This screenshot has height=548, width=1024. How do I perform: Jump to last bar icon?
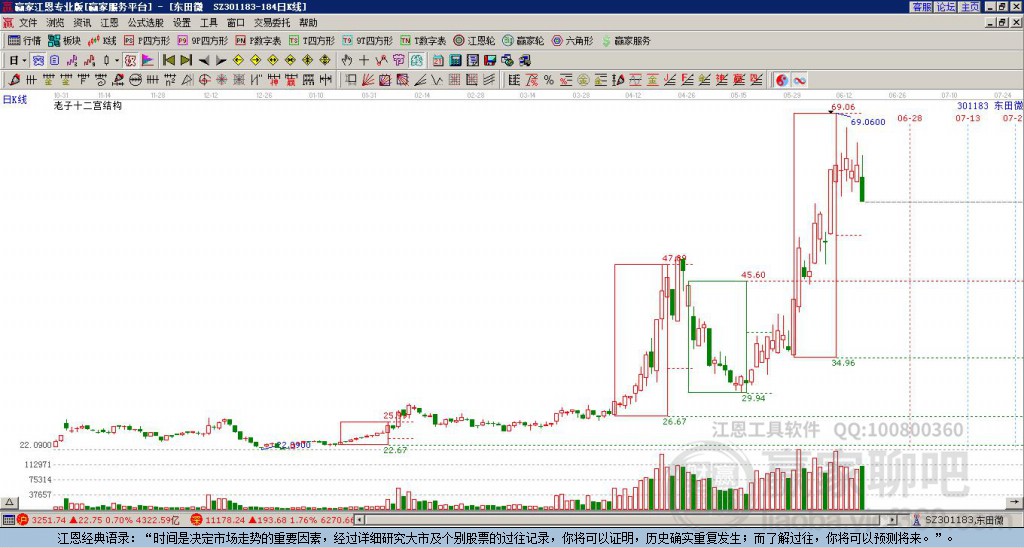[x=186, y=61]
